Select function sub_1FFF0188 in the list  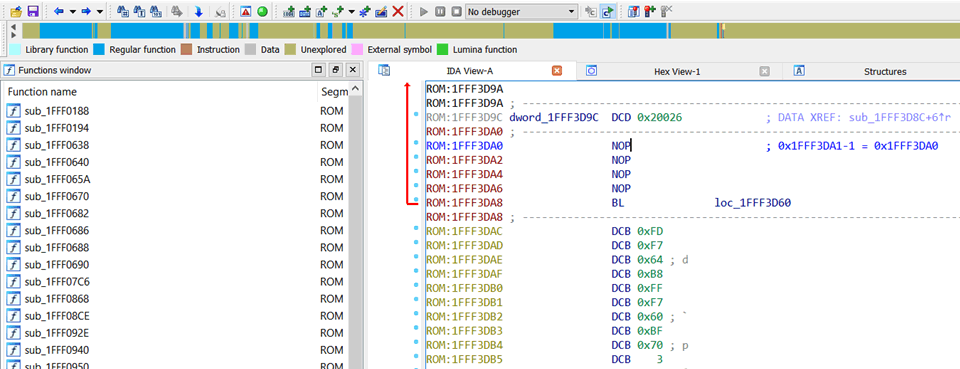176,111
